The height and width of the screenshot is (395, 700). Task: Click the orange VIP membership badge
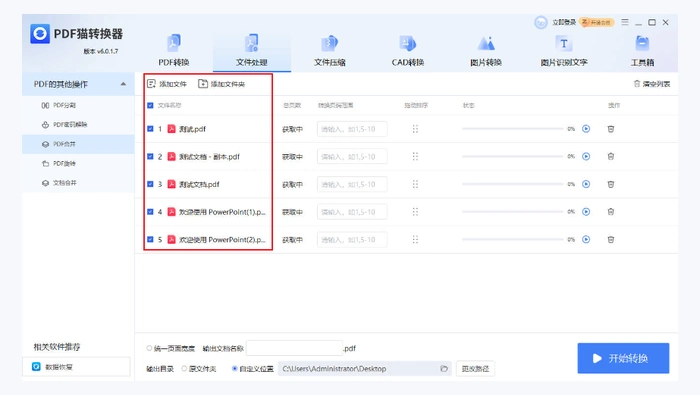(x=597, y=22)
